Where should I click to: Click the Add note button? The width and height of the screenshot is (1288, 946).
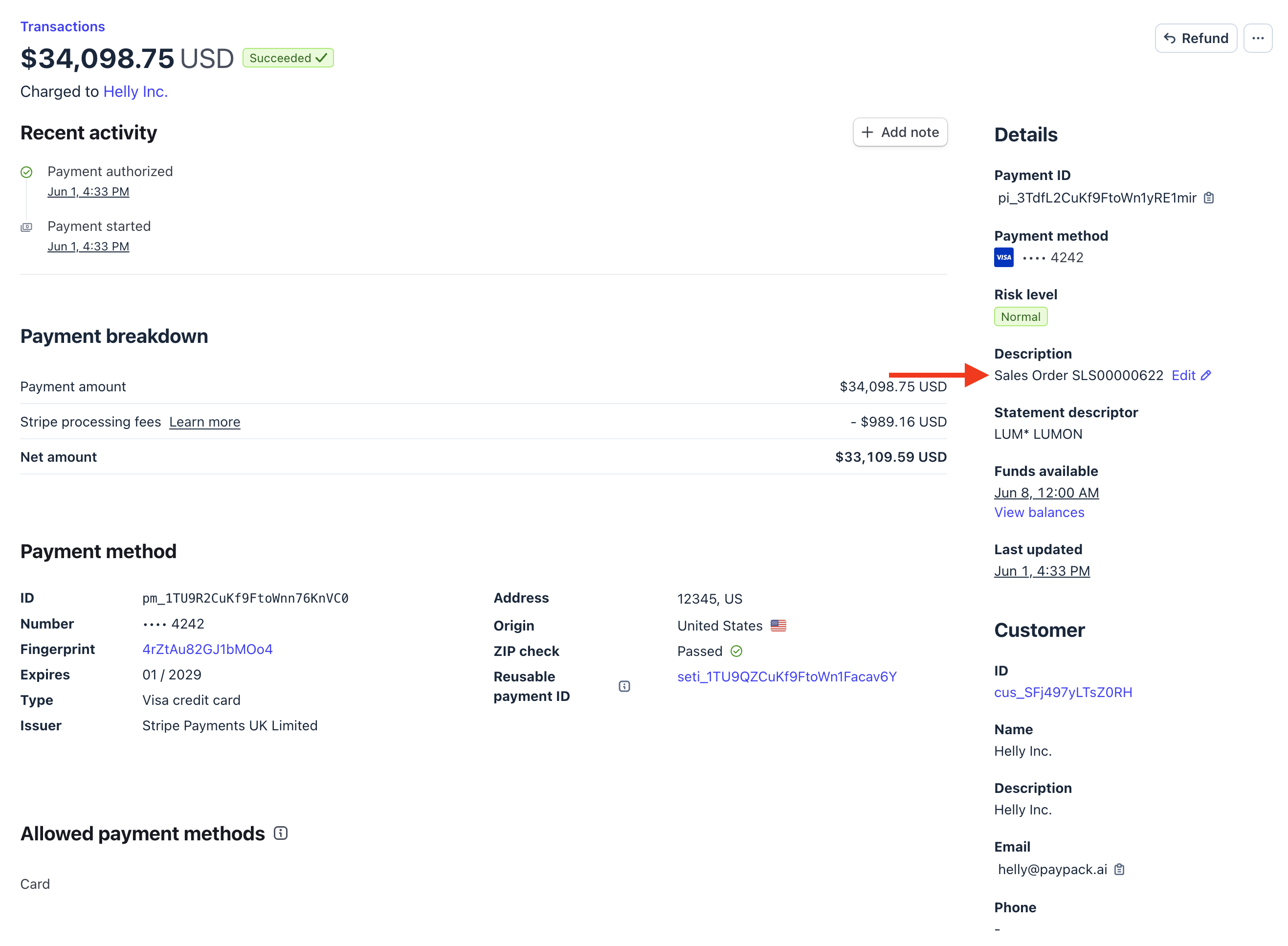pos(899,132)
